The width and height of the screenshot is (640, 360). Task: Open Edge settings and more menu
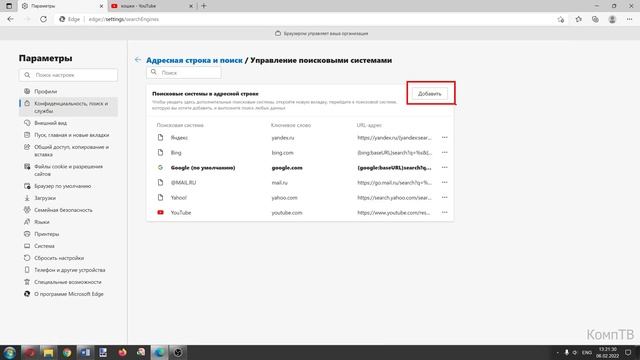click(x=629, y=19)
